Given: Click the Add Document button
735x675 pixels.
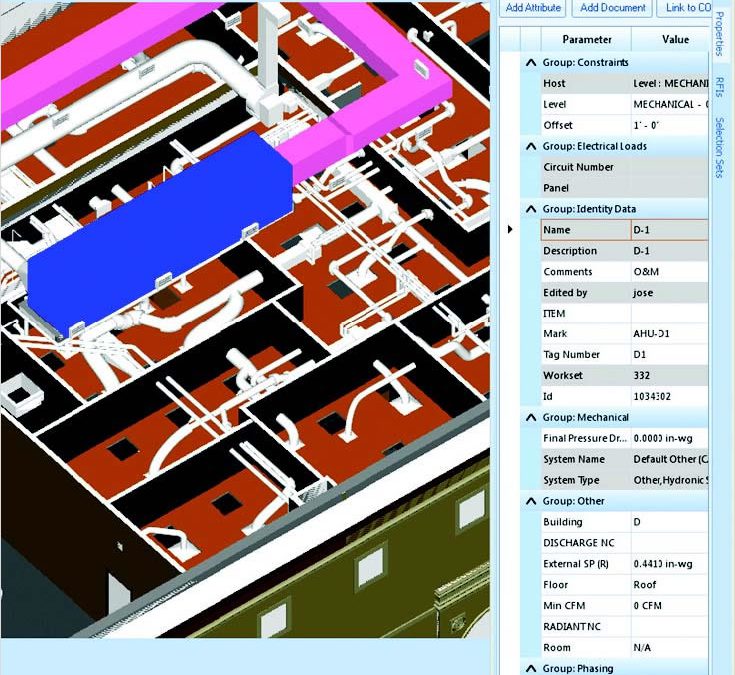Looking at the screenshot, I should click(x=610, y=8).
